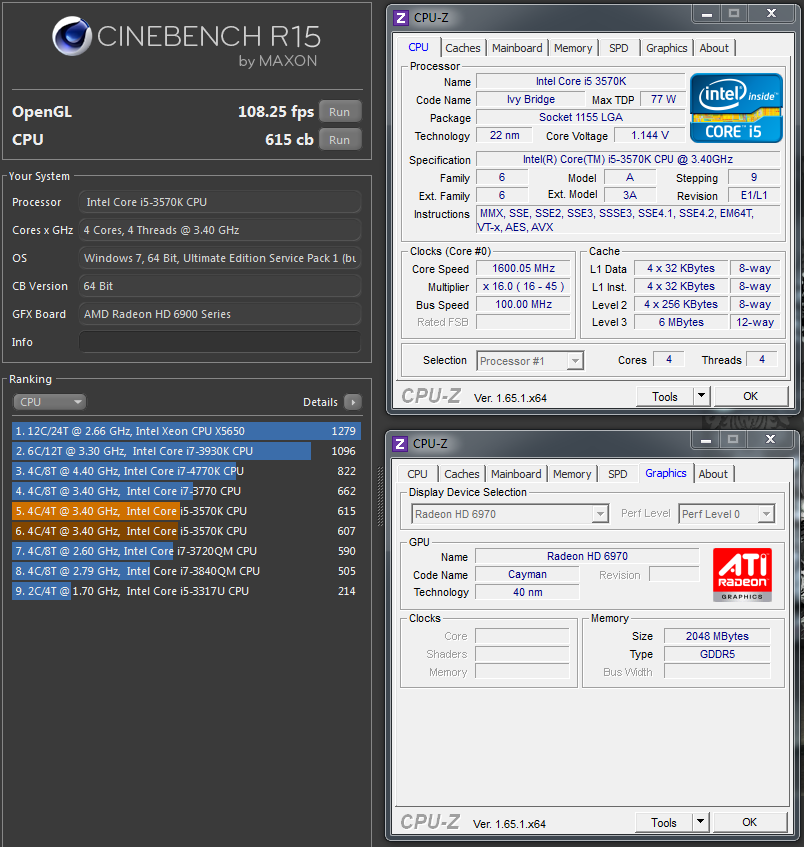The height and width of the screenshot is (847, 804).
Task: Open SPD tab in top CPU-Z window
Action: click(x=619, y=48)
